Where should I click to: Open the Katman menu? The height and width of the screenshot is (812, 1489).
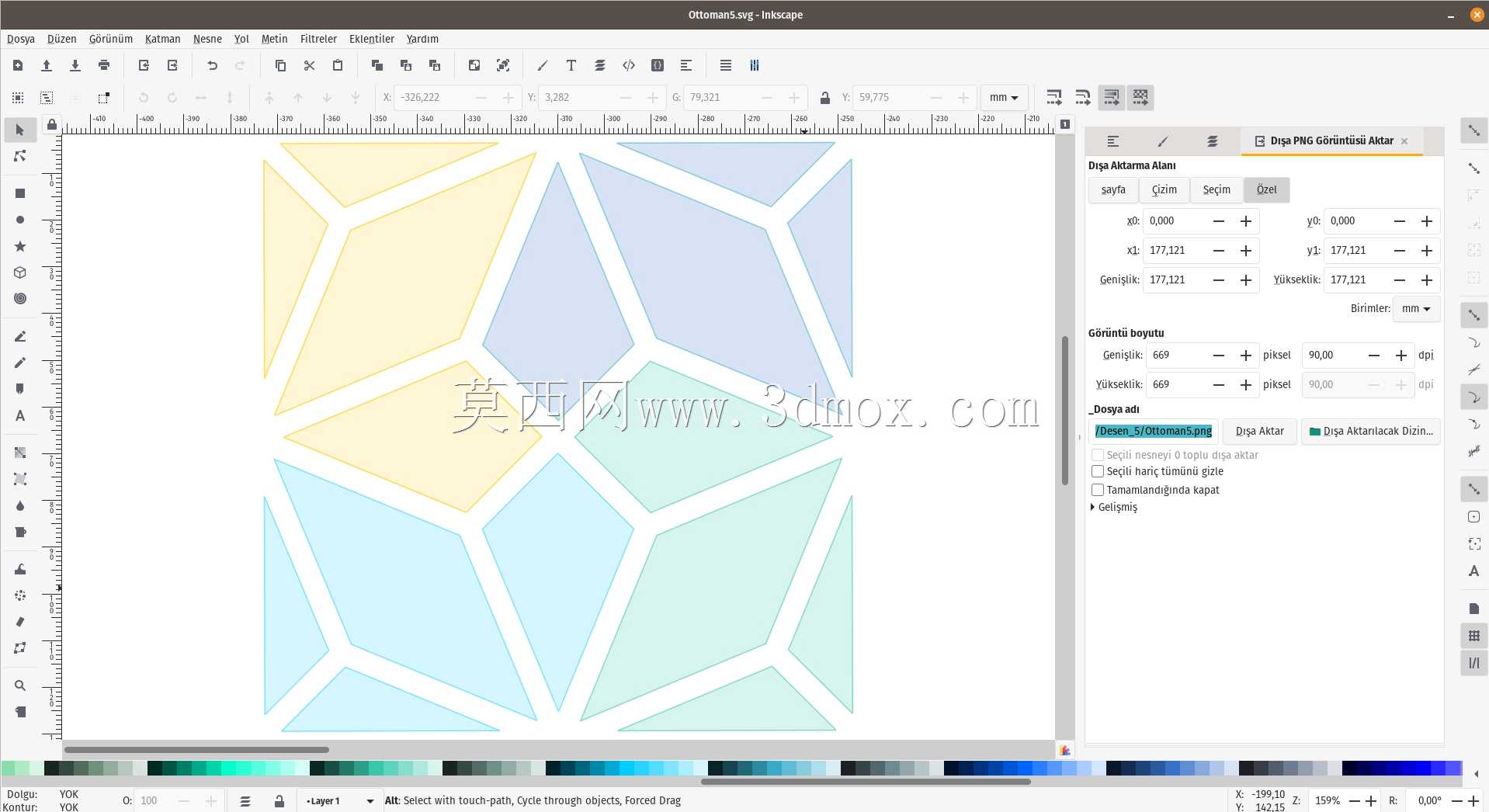(162, 39)
